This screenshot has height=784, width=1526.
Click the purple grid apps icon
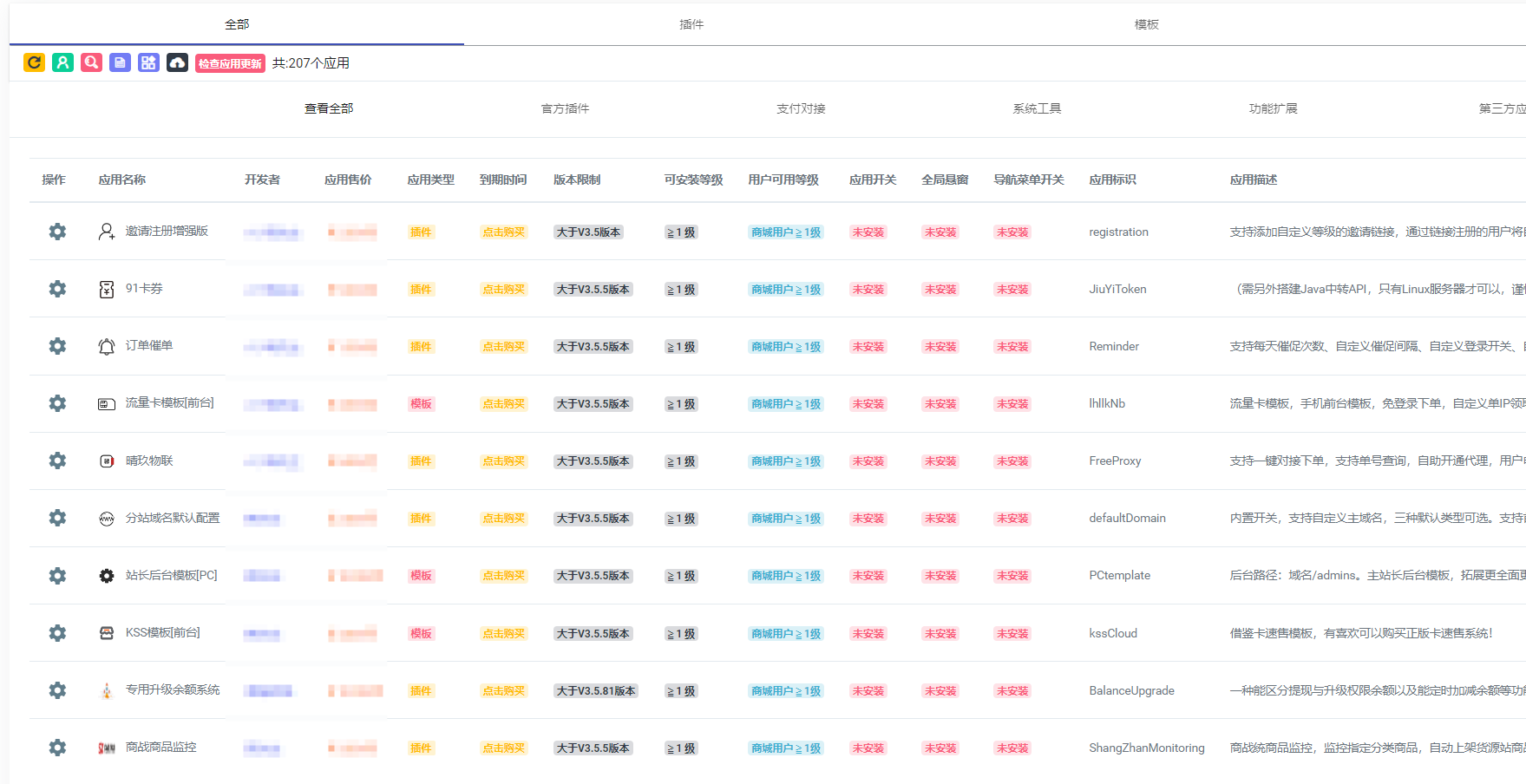coord(148,62)
